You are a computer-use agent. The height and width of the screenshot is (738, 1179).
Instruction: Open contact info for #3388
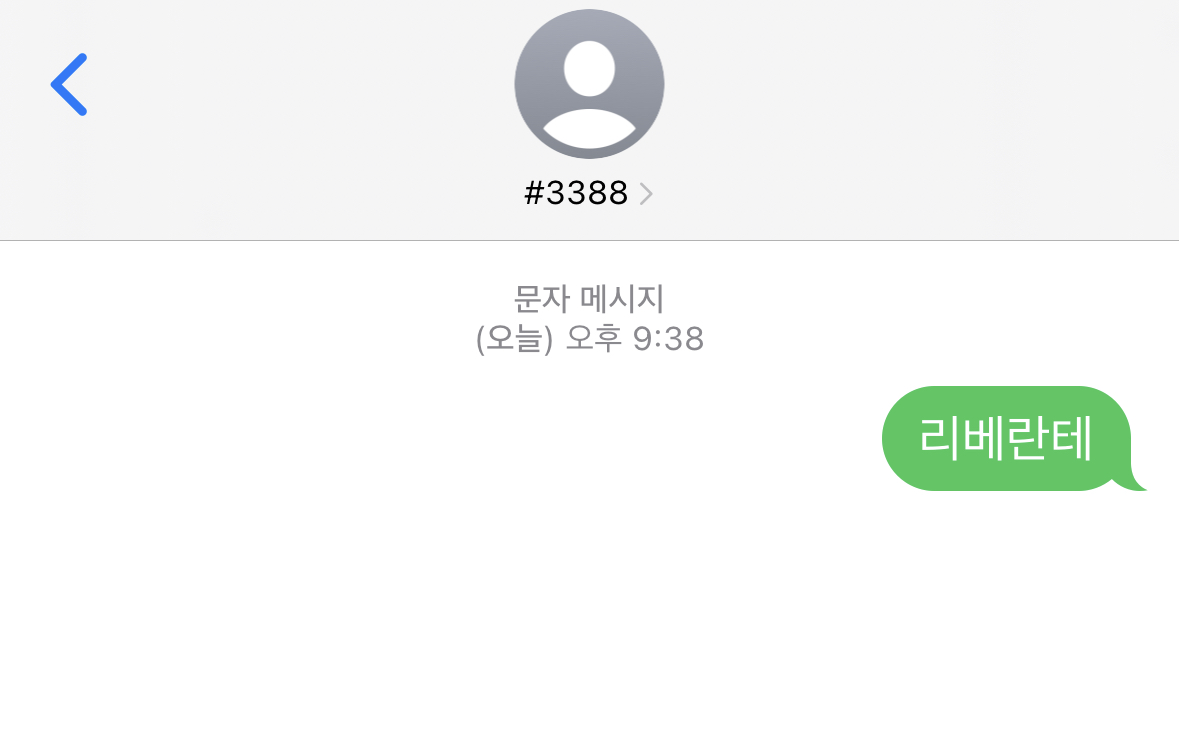point(588,193)
